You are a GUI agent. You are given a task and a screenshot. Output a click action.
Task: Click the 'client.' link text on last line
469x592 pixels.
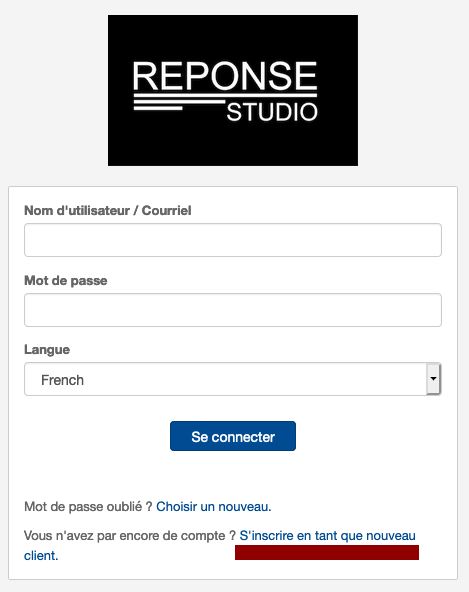41,556
